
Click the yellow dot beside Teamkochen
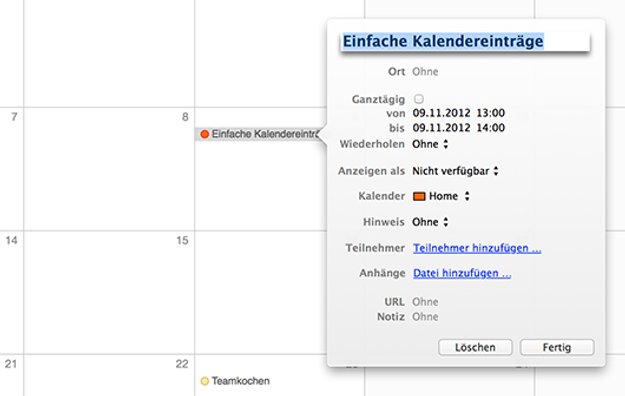[204, 381]
